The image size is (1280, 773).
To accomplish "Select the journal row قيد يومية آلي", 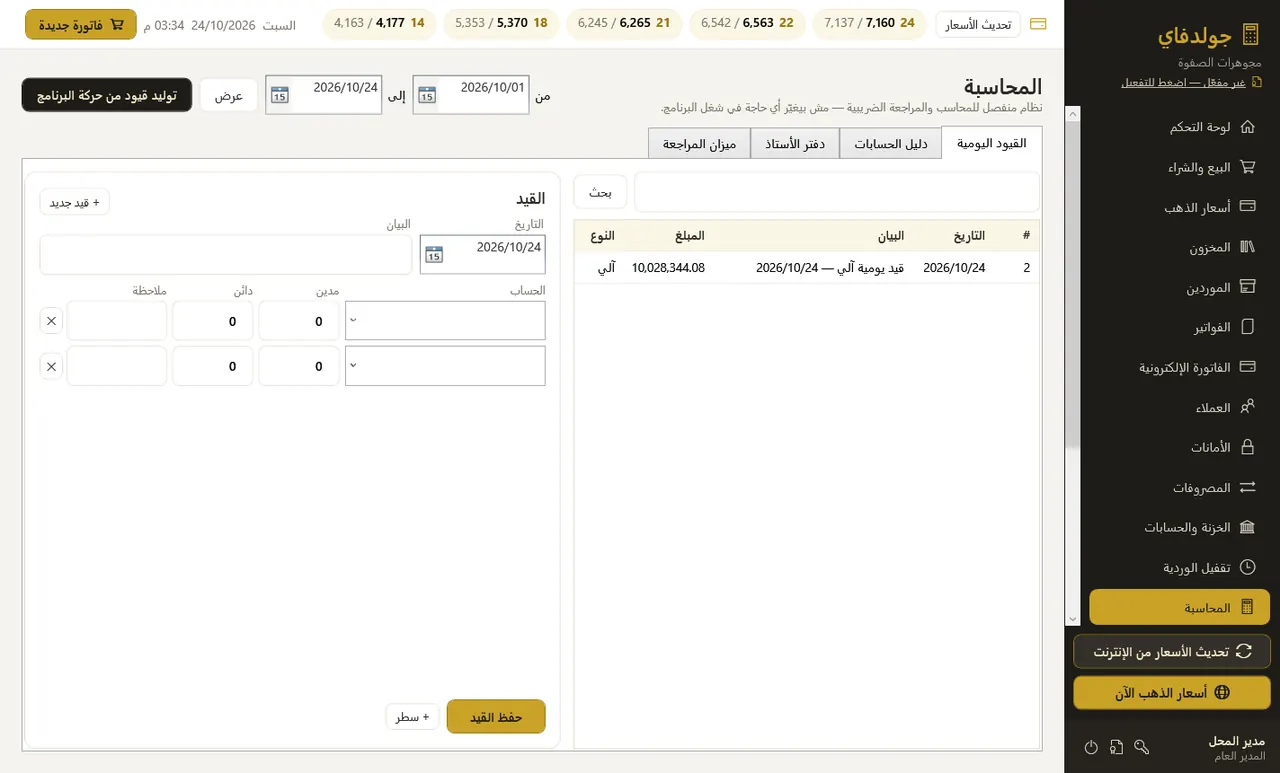I will click(808, 268).
